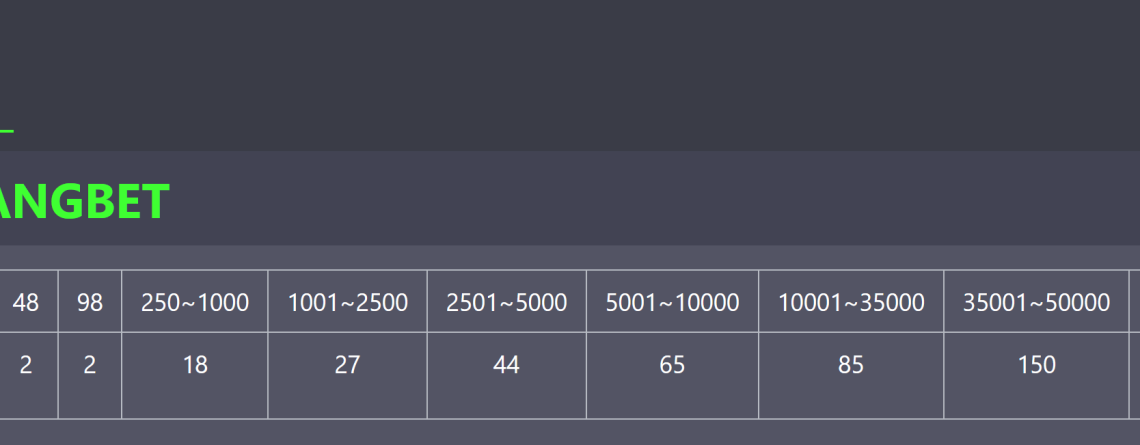Click the value cell showing 44
1140x445 pixels.
pyautogui.click(x=507, y=376)
